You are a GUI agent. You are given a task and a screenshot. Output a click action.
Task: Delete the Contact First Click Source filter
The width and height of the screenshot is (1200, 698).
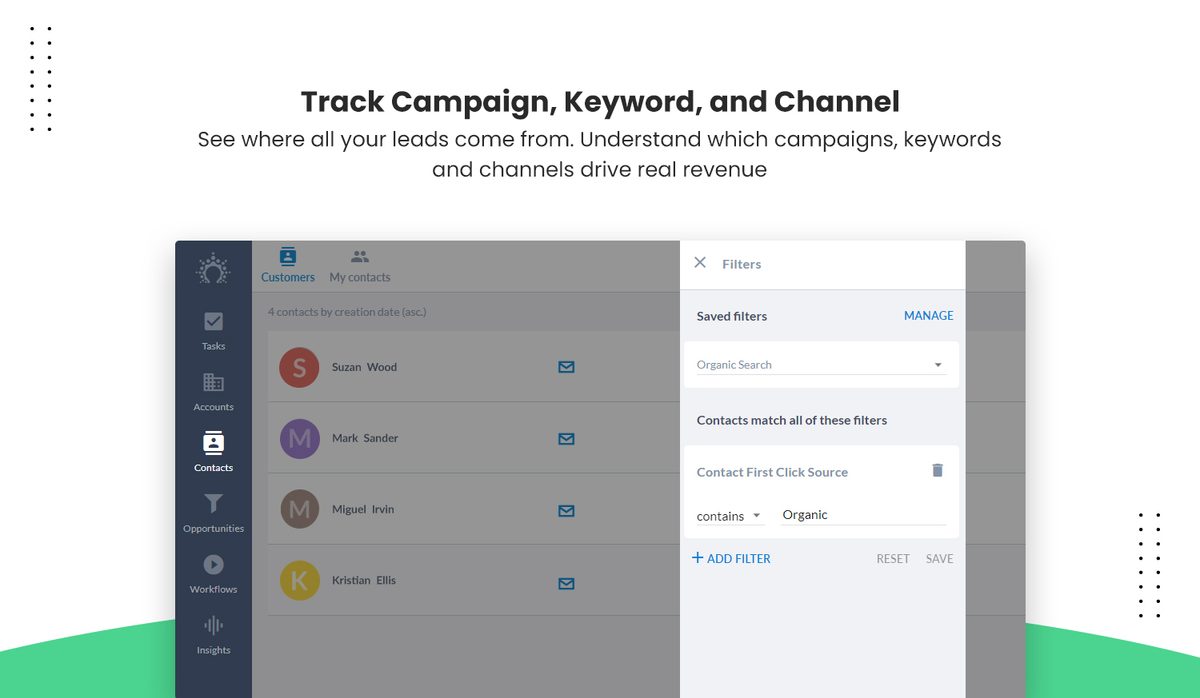coord(937,470)
